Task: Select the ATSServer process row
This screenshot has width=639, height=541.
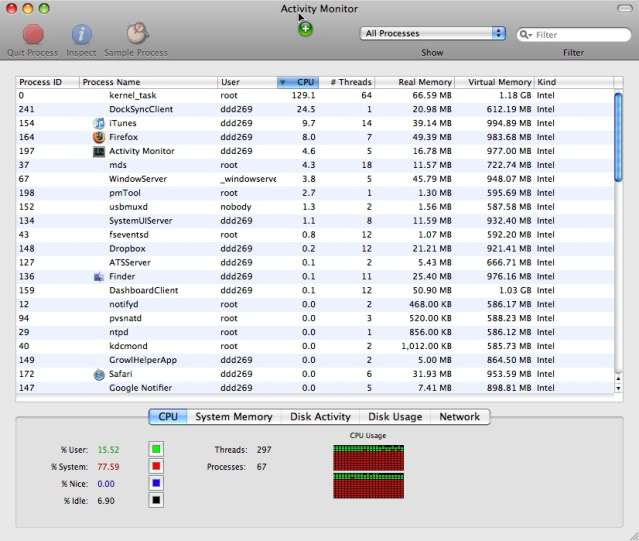Action: pyautogui.click(x=315, y=262)
